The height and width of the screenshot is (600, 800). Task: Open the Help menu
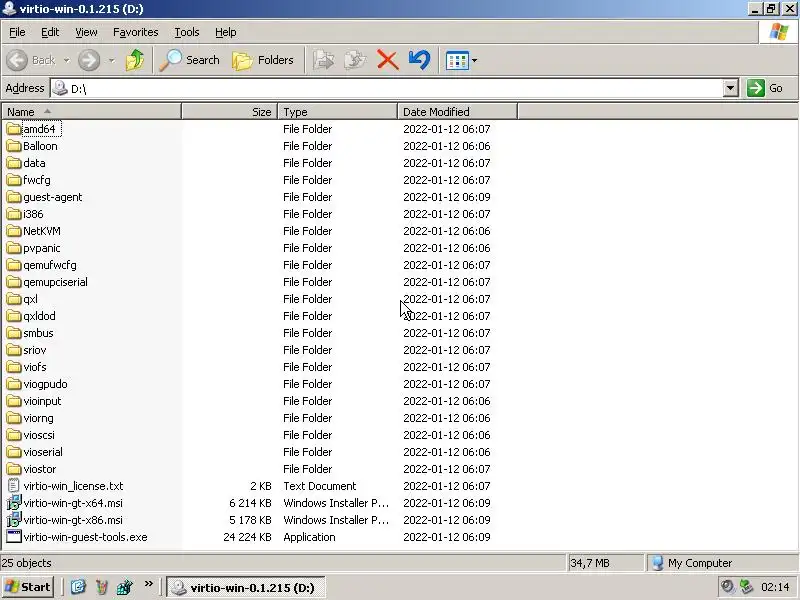tap(226, 32)
